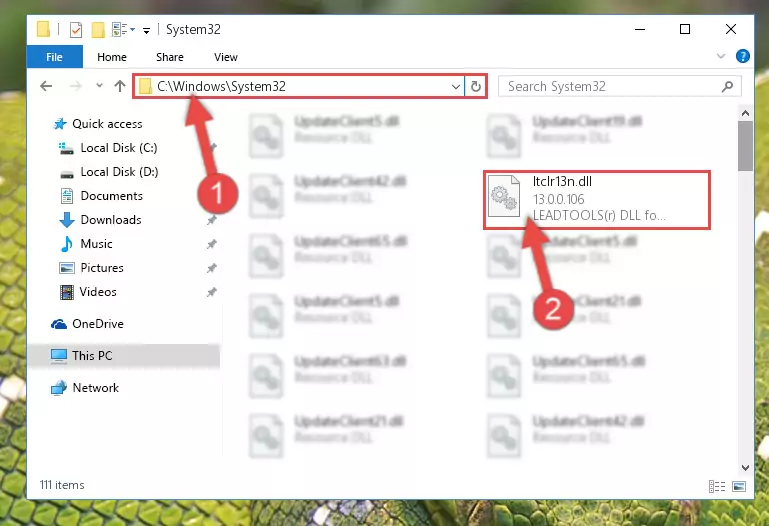
Task: Switch to the Share ribbon tab
Action: pyautogui.click(x=170, y=57)
